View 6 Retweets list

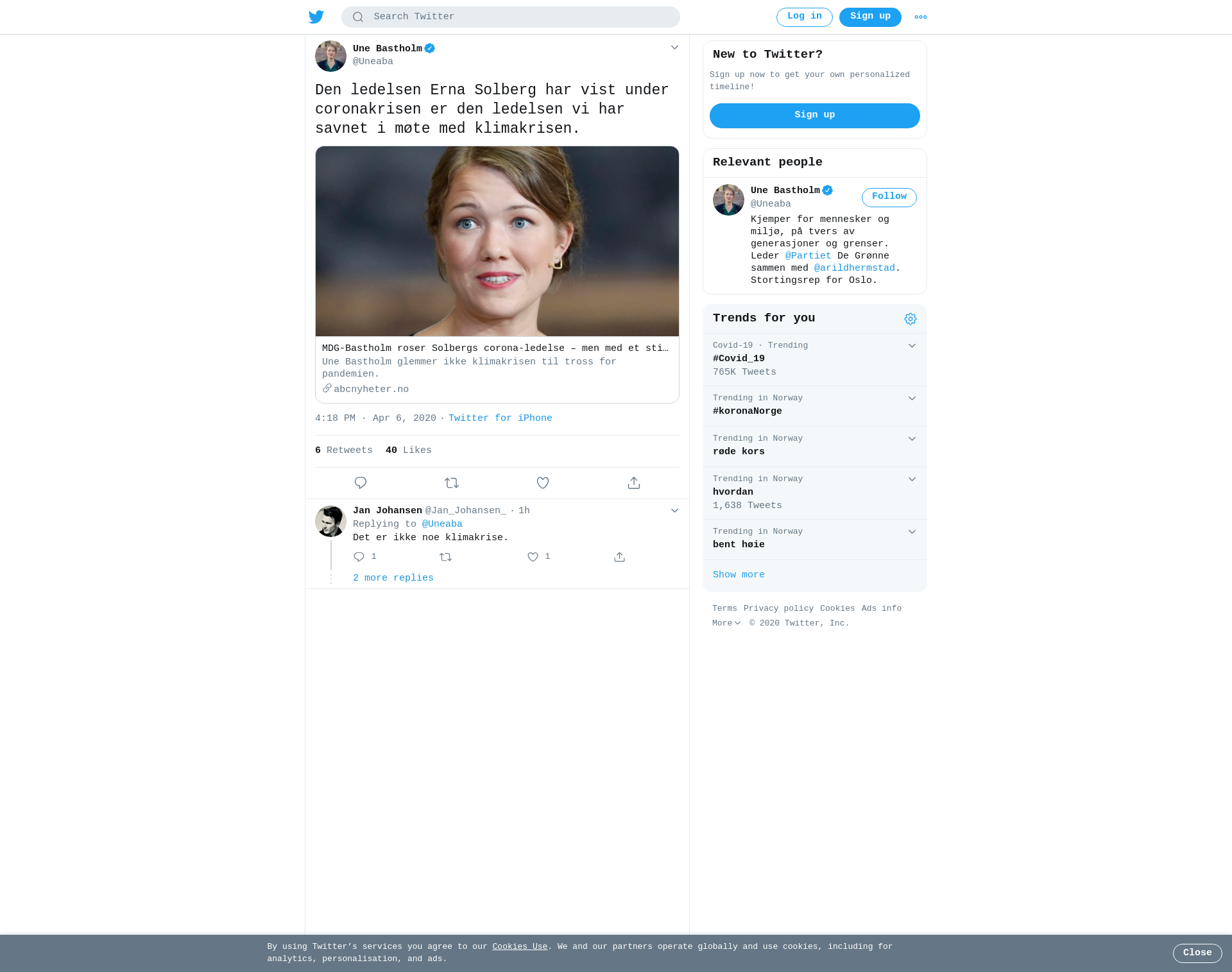coord(344,450)
